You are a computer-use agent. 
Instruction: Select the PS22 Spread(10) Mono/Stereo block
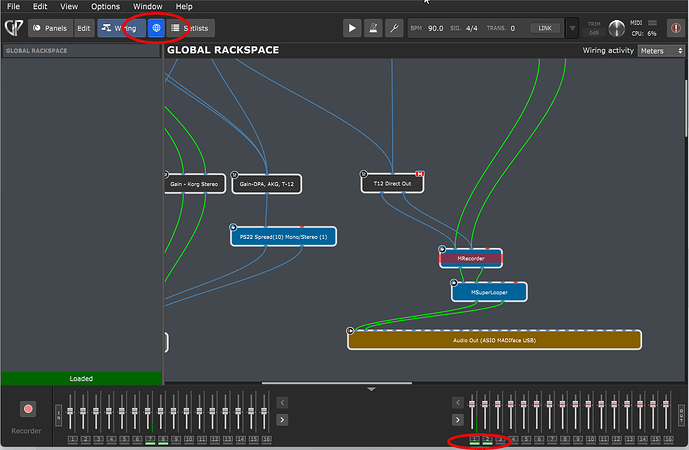(283, 237)
